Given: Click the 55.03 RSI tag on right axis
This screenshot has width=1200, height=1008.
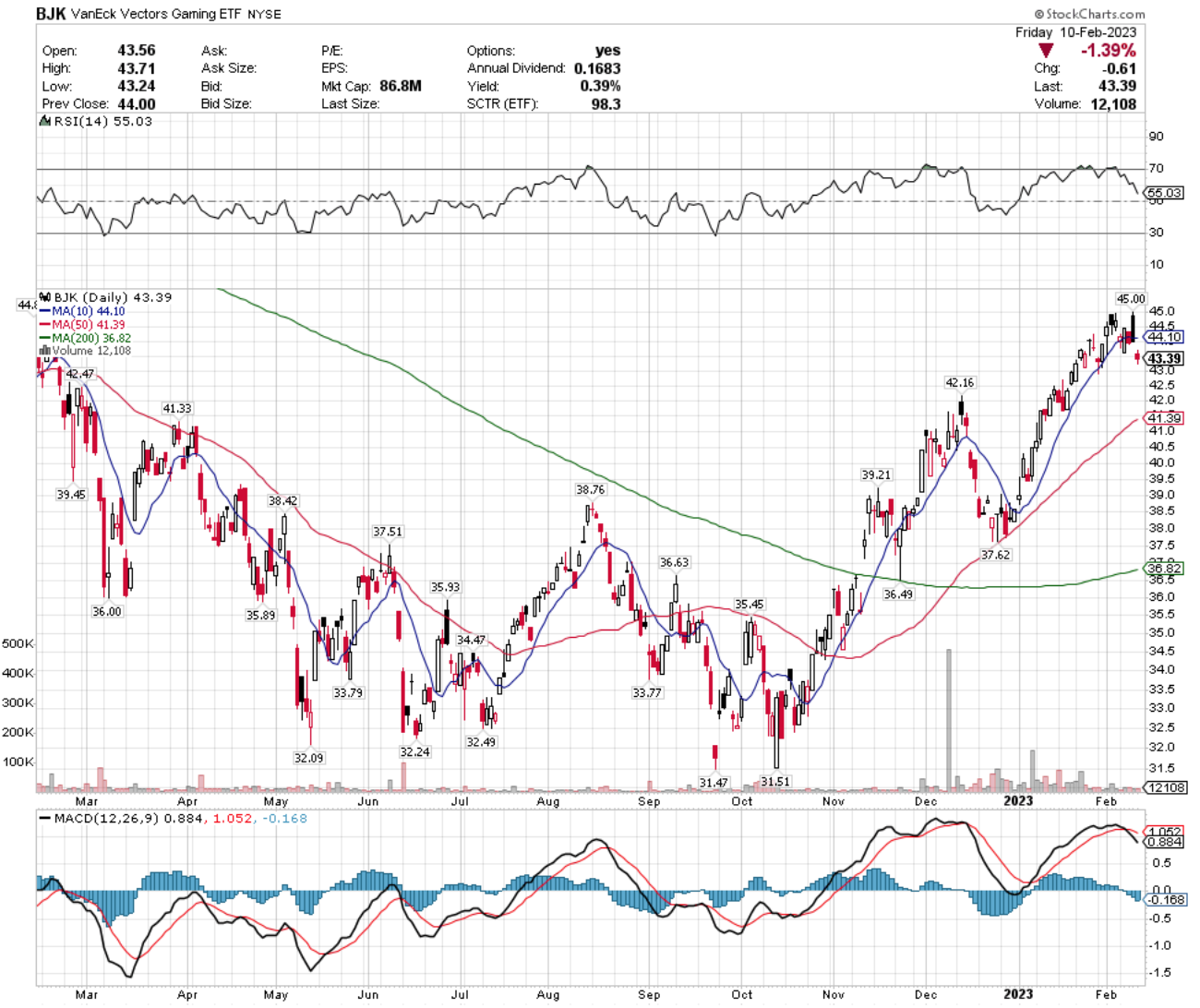Looking at the screenshot, I should pos(1164,193).
